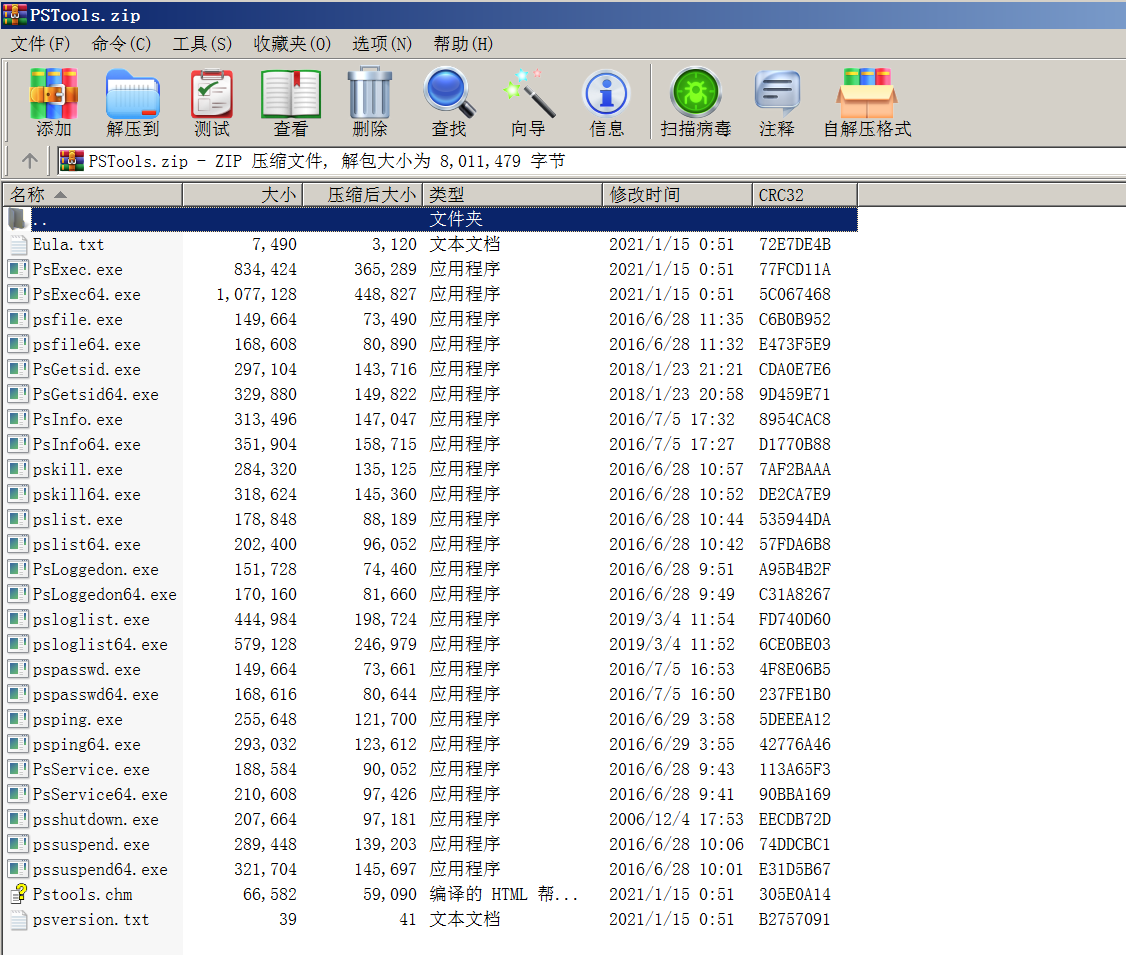Select PsLoggedon.exe file name

[x=96, y=569]
